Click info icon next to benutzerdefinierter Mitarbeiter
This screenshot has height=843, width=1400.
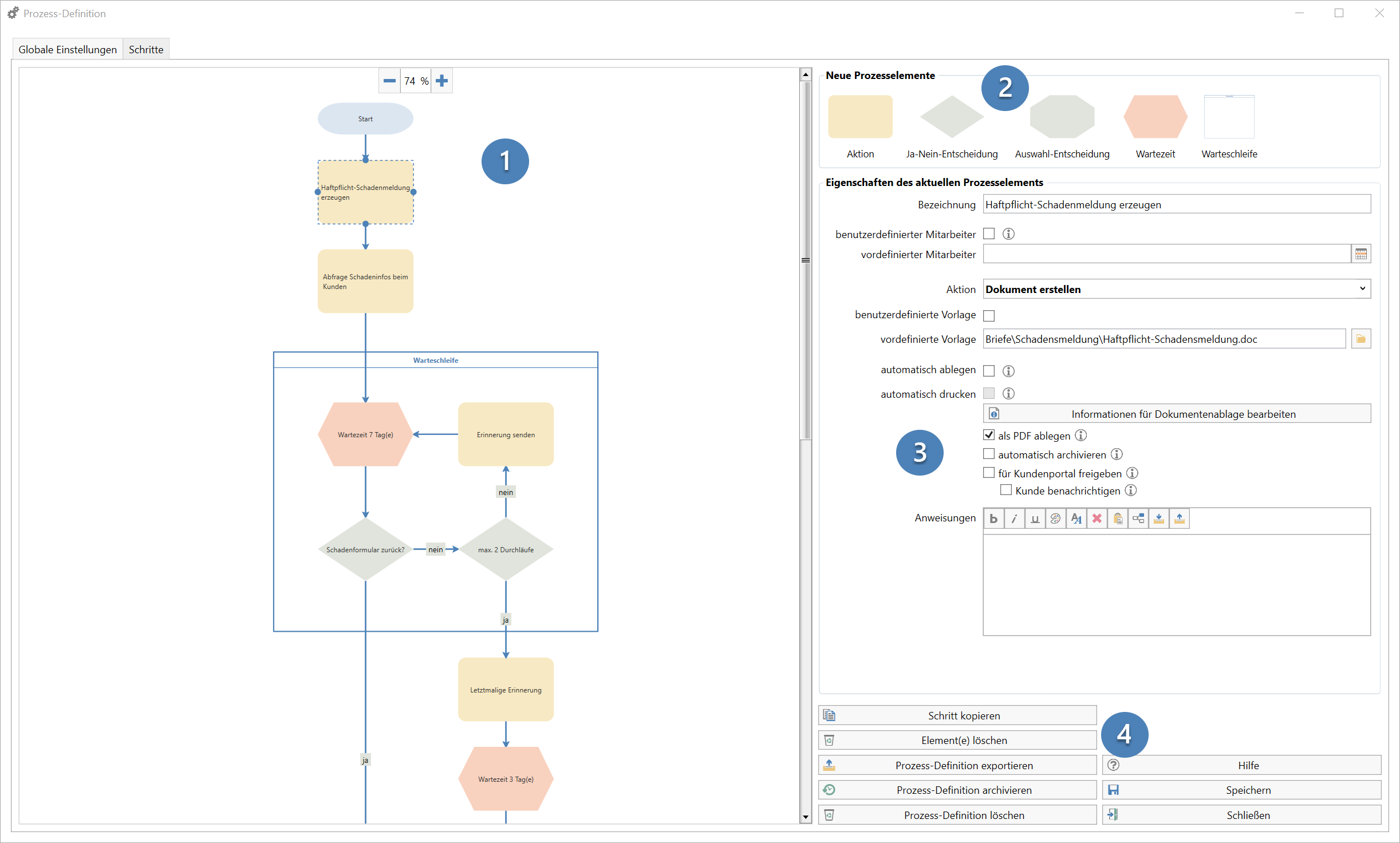[x=1009, y=234]
